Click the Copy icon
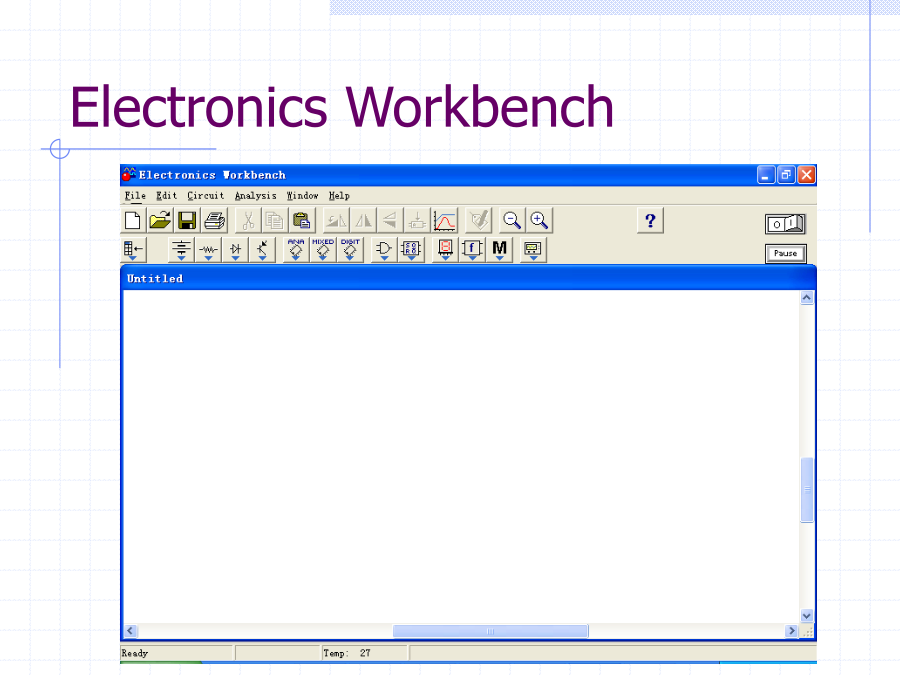Image resolution: width=900 pixels, height=675 pixels. 275,220
